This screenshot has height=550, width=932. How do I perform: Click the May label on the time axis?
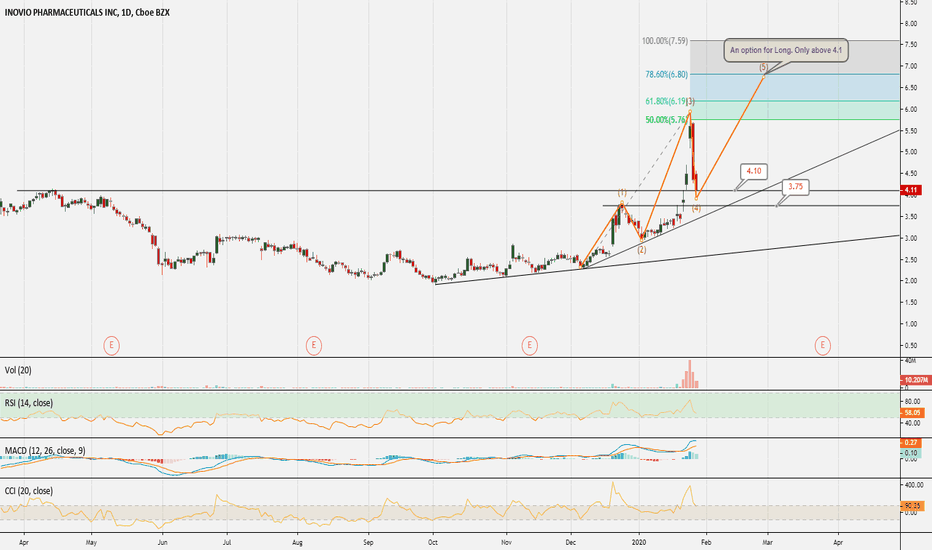pos(91,542)
